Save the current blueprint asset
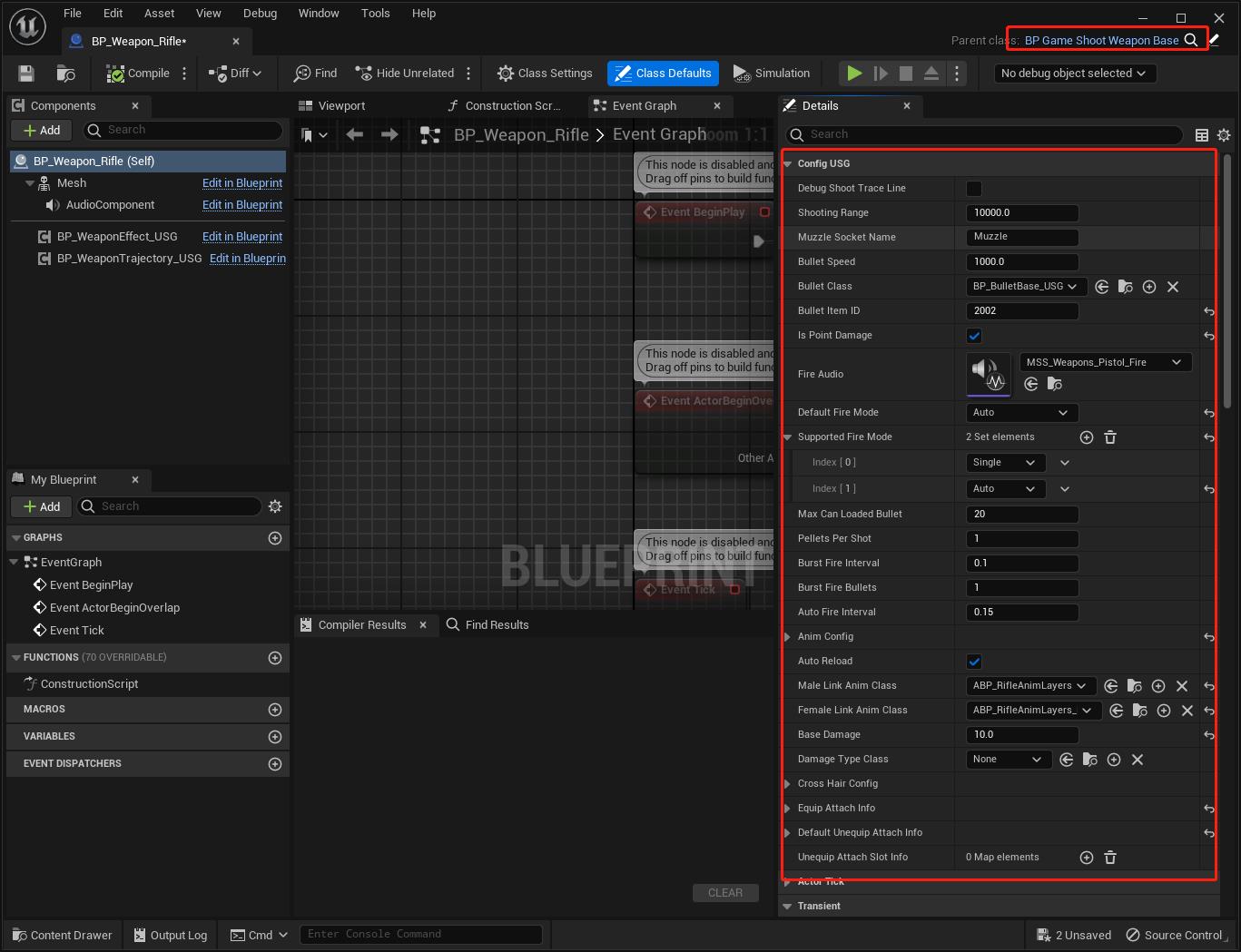 pos(26,74)
